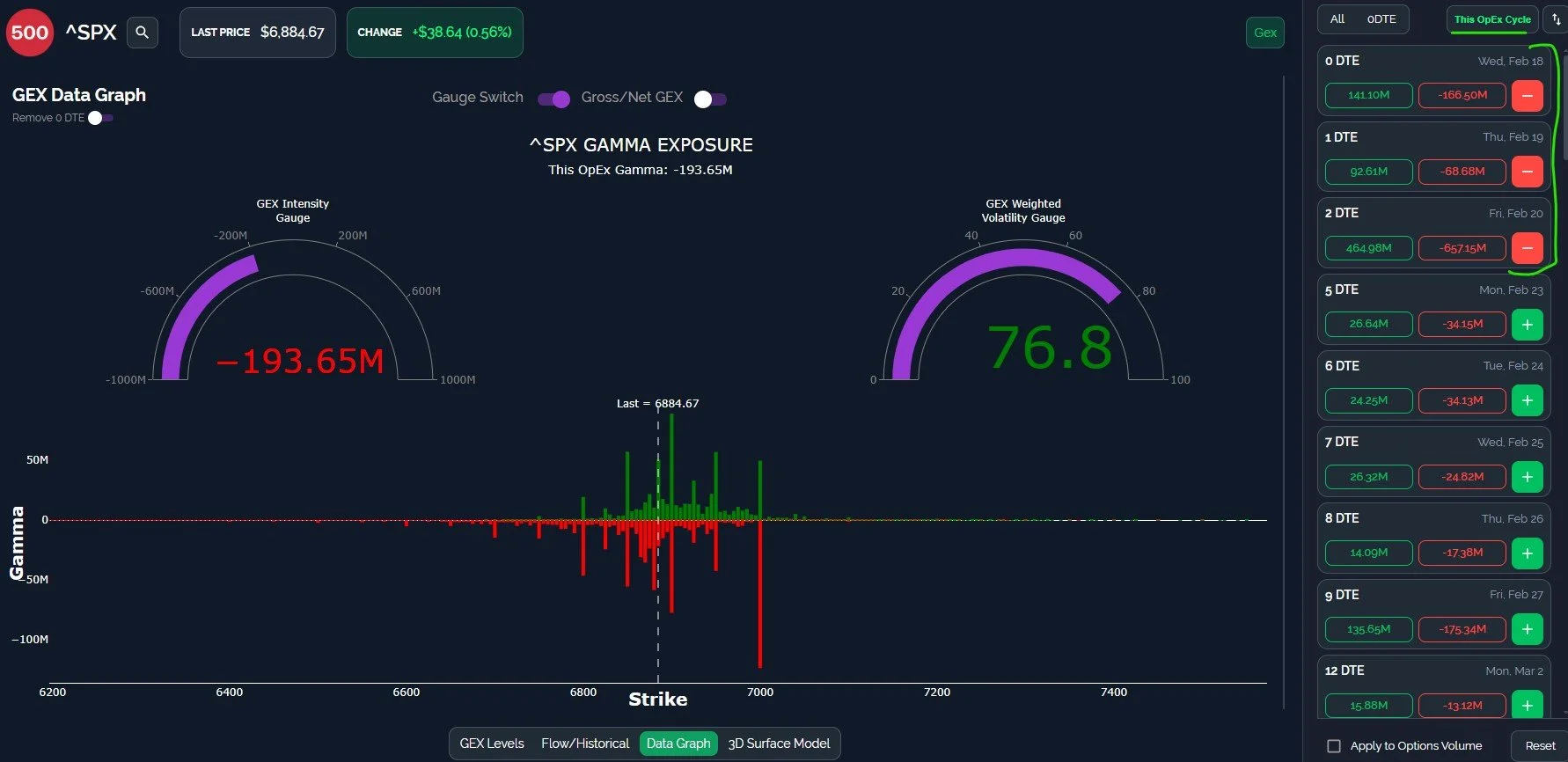
Task: Select the This OpEx Cycle filter
Action: click(x=1492, y=19)
